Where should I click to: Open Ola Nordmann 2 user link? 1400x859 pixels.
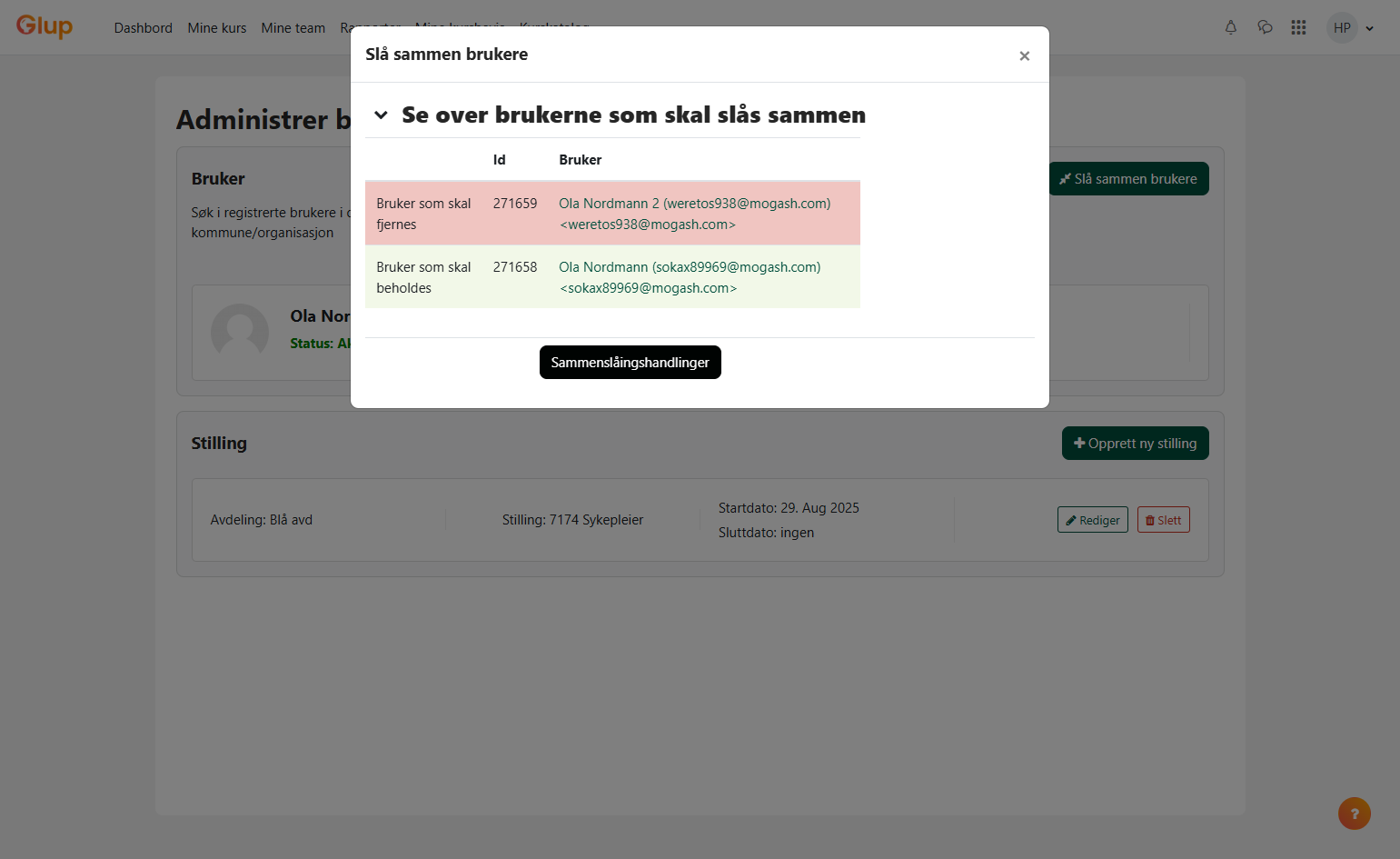click(x=695, y=214)
